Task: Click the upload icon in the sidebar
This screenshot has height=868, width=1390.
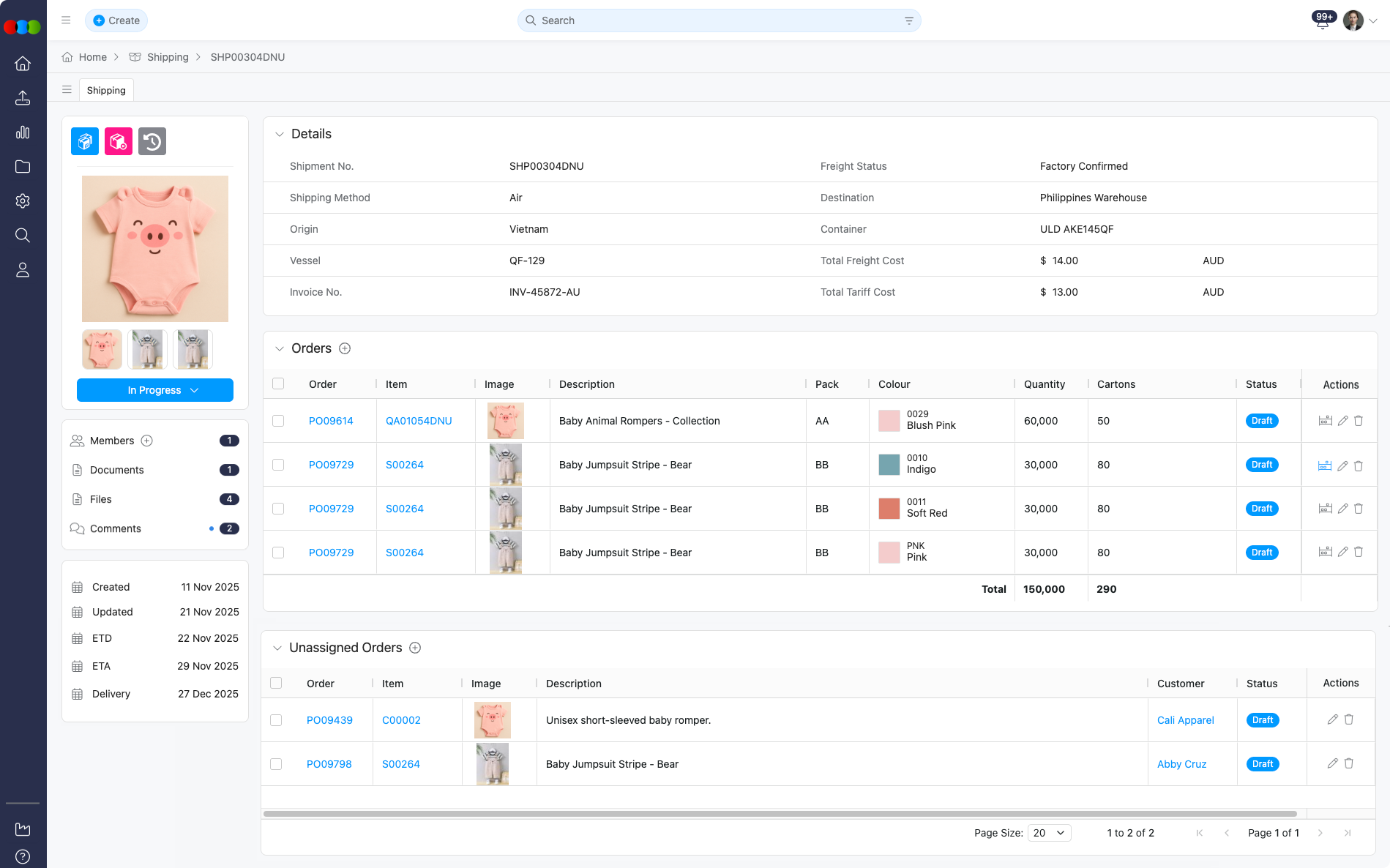Action: click(x=23, y=98)
